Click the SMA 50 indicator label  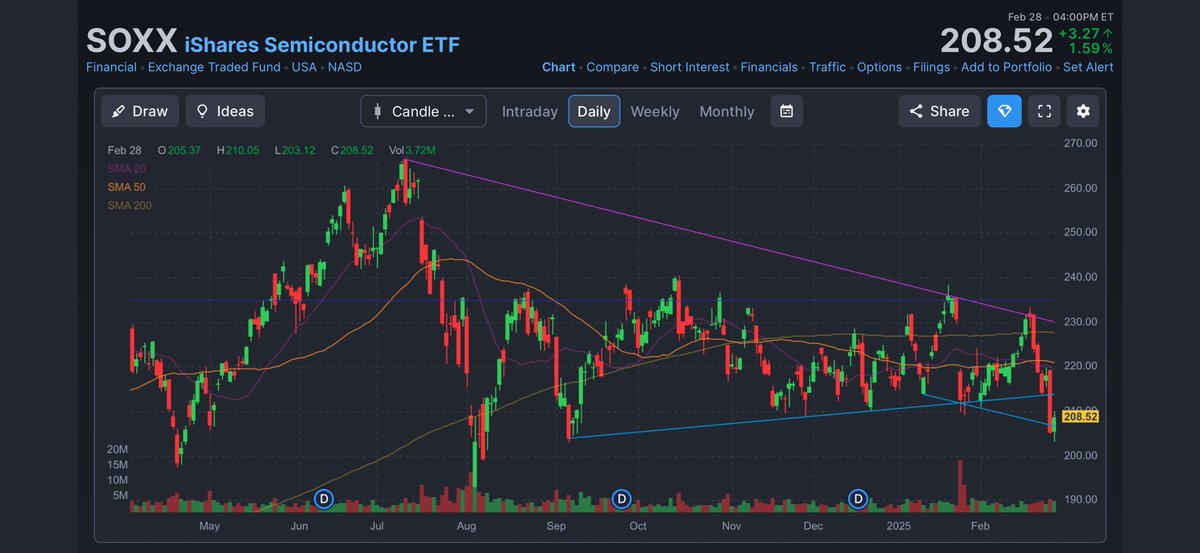coord(125,187)
